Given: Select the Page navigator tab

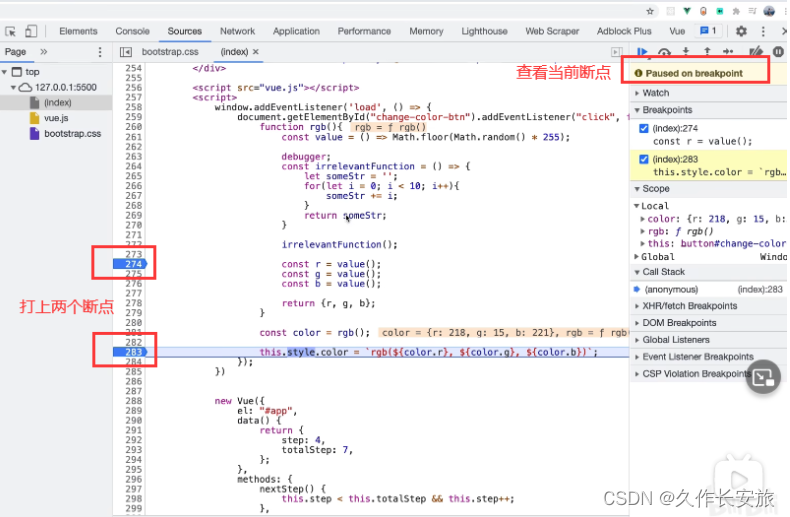Looking at the screenshot, I should [x=16, y=52].
